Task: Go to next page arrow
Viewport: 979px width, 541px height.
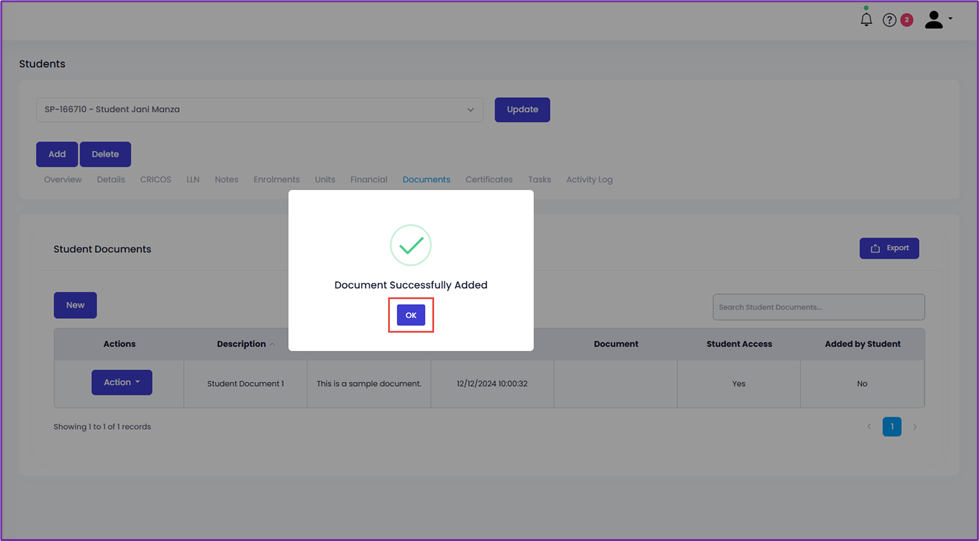Action: [x=915, y=427]
